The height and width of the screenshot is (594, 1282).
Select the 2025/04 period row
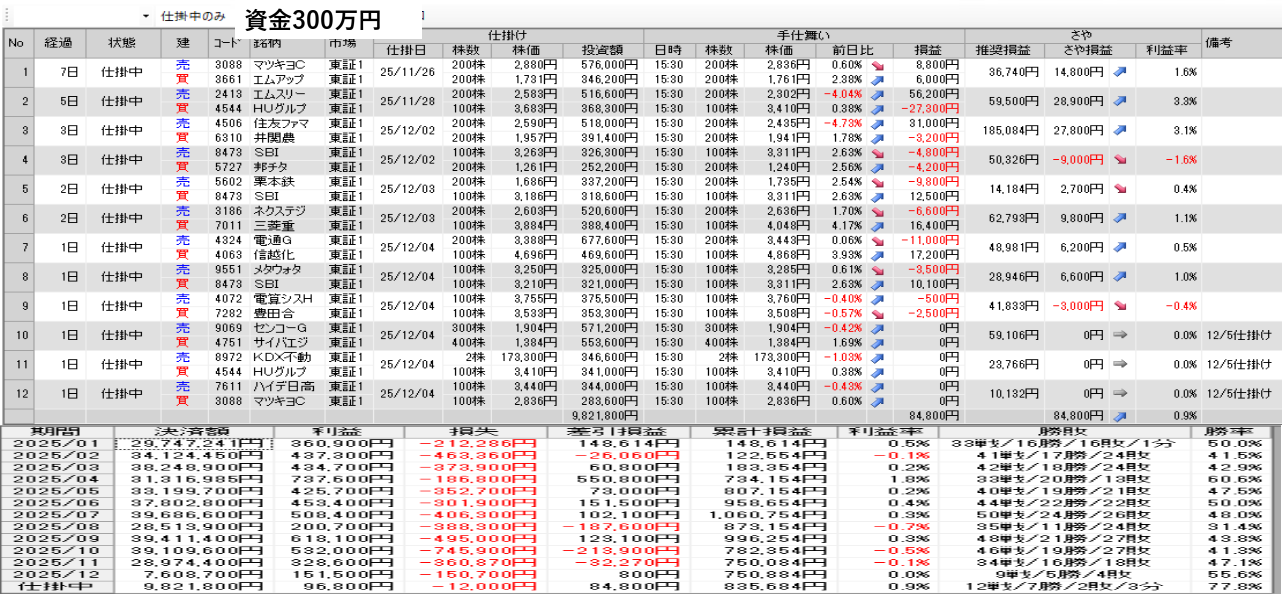(x=59, y=480)
